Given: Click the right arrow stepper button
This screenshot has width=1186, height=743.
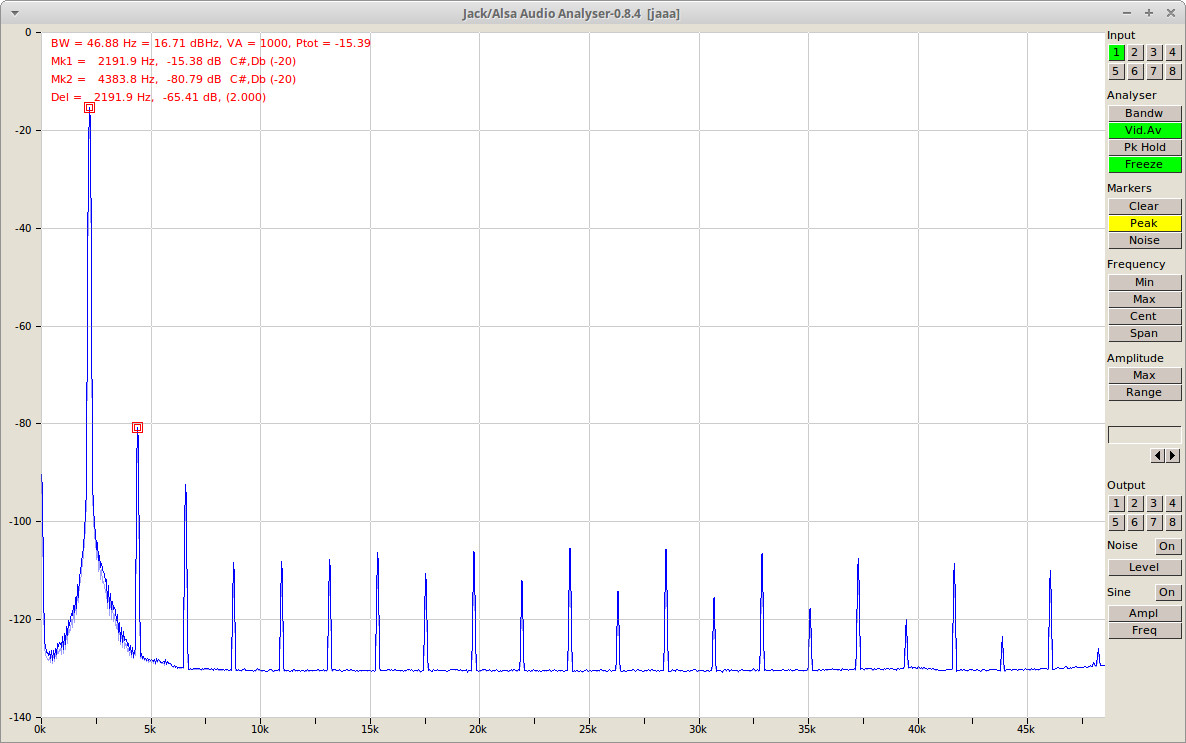Looking at the screenshot, I should point(1173,455).
